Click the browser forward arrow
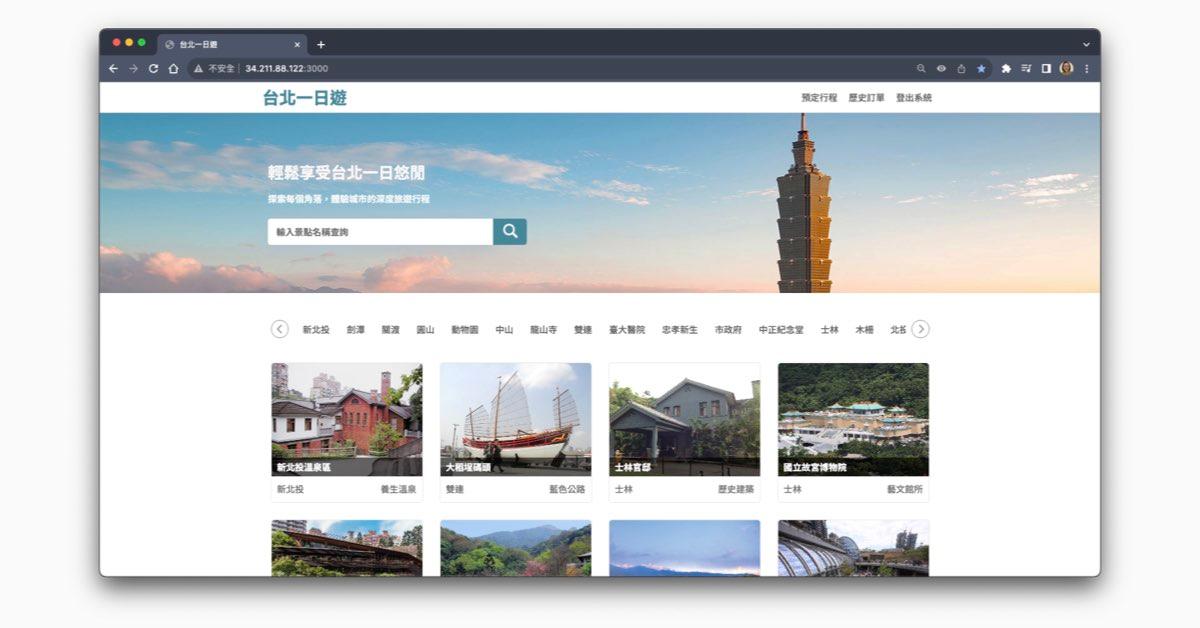The height and width of the screenshot is (628, 1200). (133, 68)
